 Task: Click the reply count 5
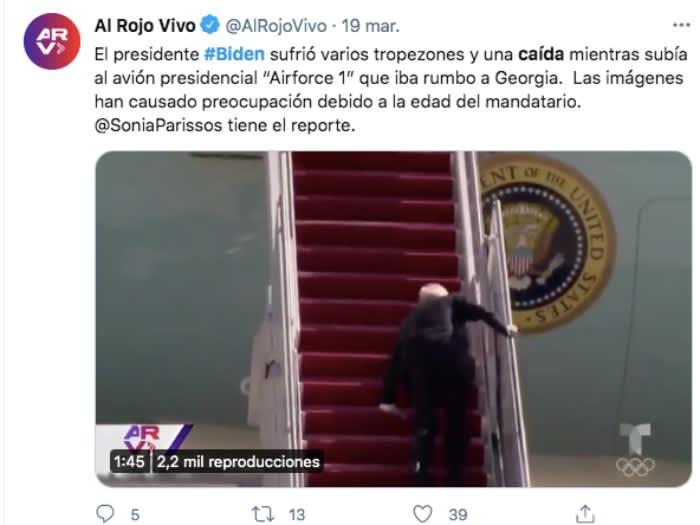(x=135, y=515)
